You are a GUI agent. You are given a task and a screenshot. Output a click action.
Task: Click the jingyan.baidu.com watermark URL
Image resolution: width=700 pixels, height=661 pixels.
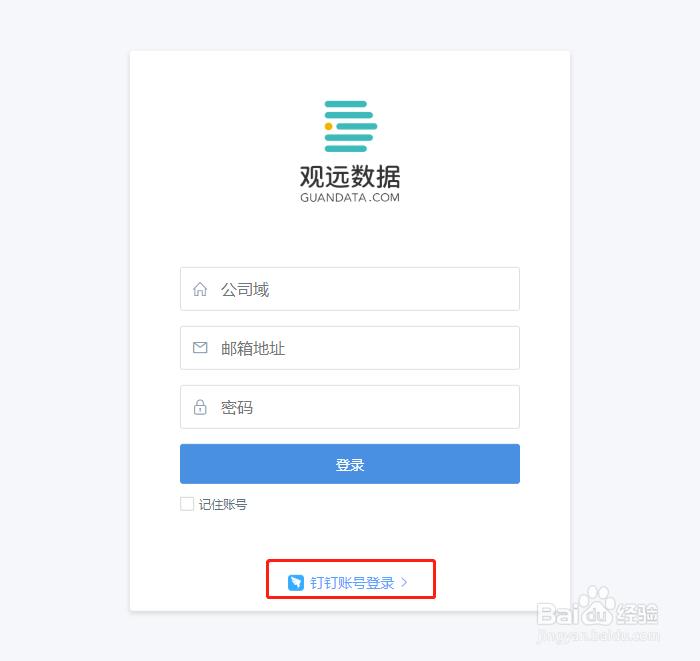598,636
